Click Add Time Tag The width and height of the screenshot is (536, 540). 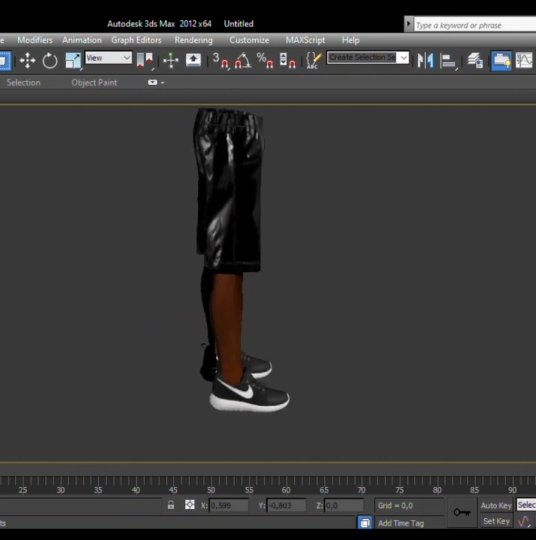click(401, 523)
